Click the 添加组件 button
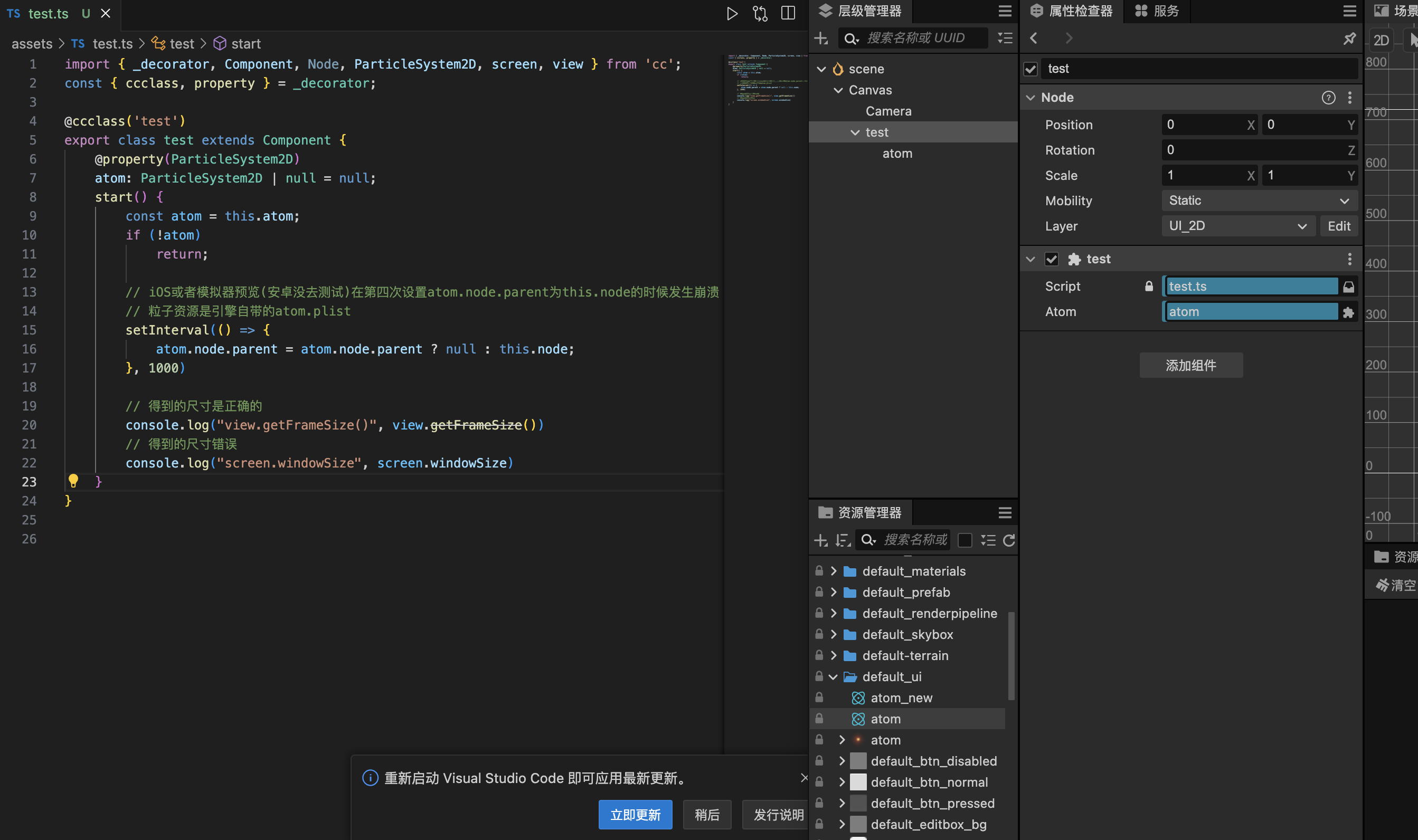The height and width of the screenshot is (840, 1418). tap(1190, 366)
